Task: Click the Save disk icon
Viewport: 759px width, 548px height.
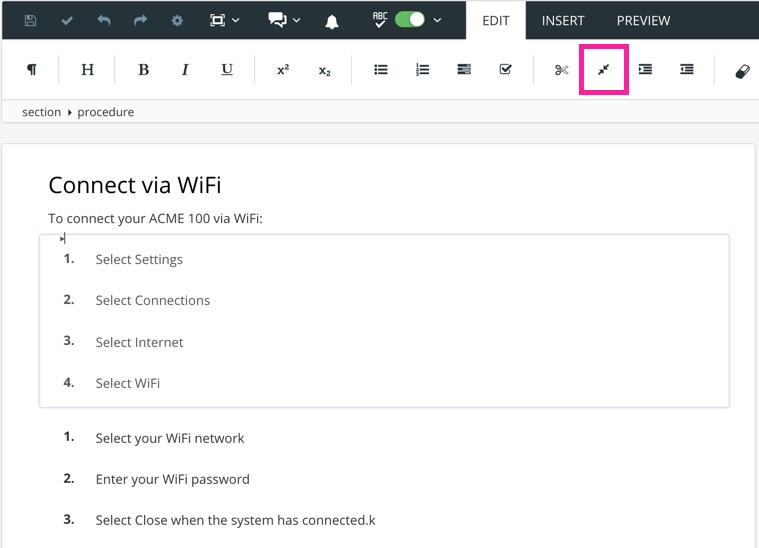Action: [30, 20]
